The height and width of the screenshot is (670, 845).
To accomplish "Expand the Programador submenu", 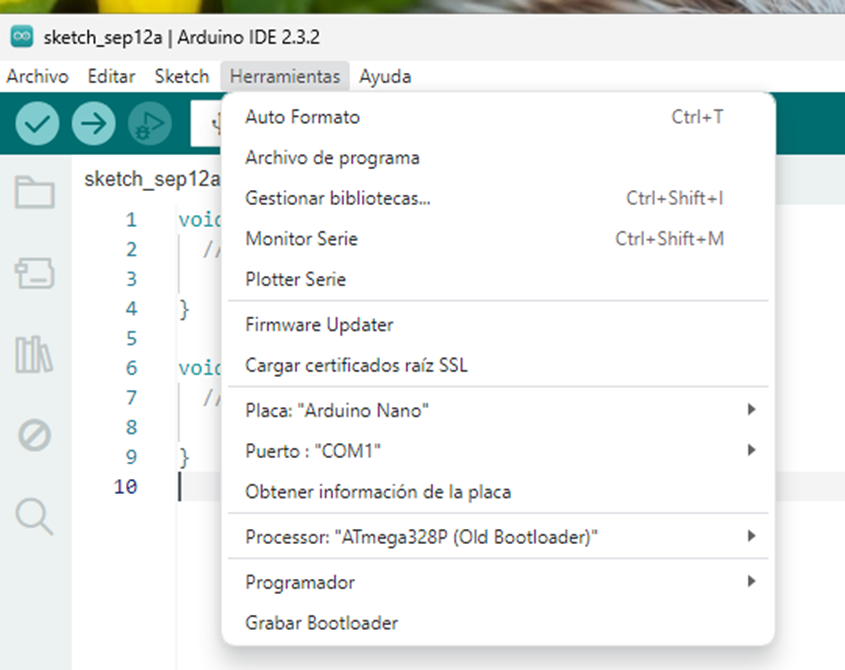I will click(x=498, y=582).
